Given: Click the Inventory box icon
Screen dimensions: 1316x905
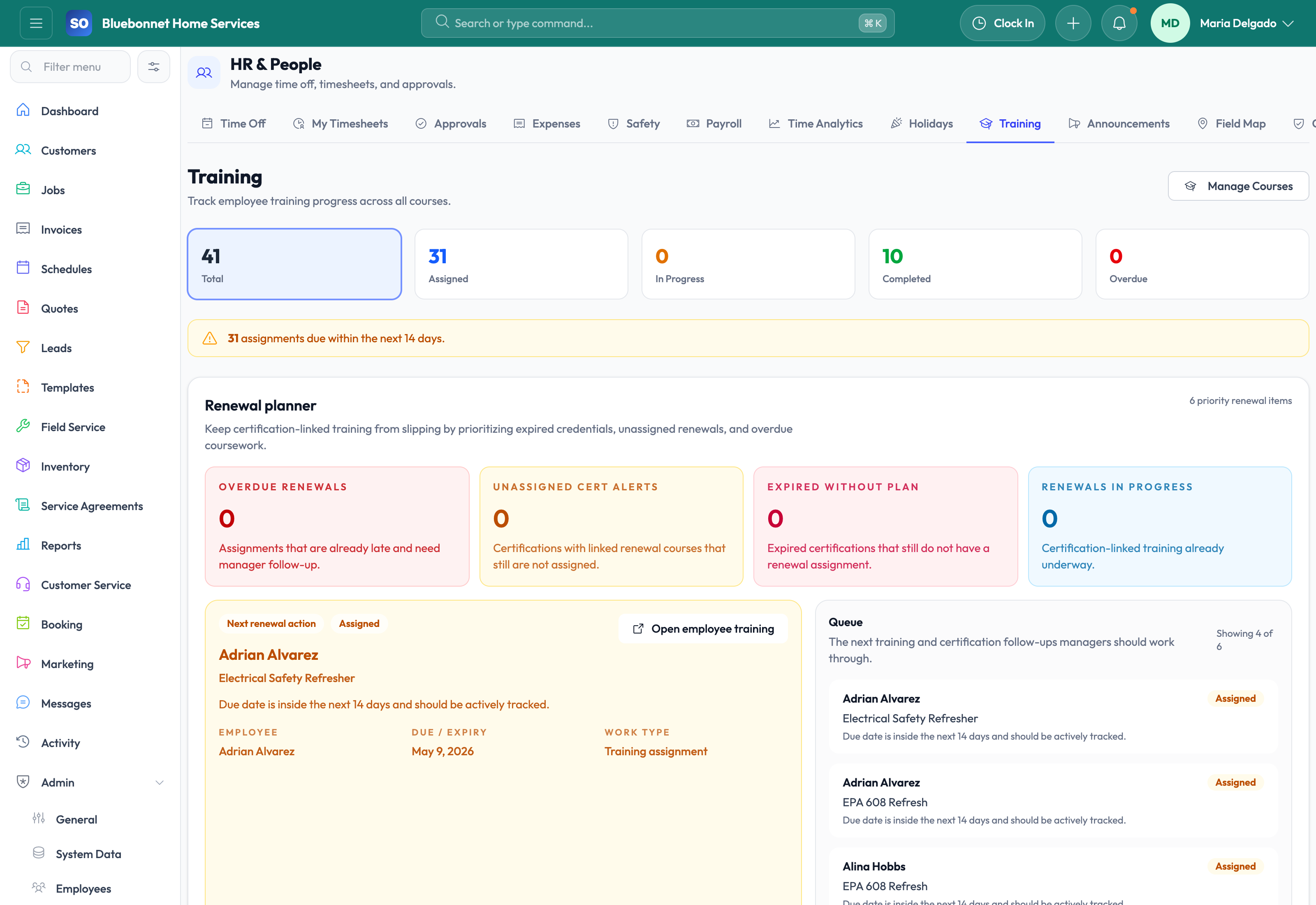Looking at the screenshot, I should coord(23,466).
